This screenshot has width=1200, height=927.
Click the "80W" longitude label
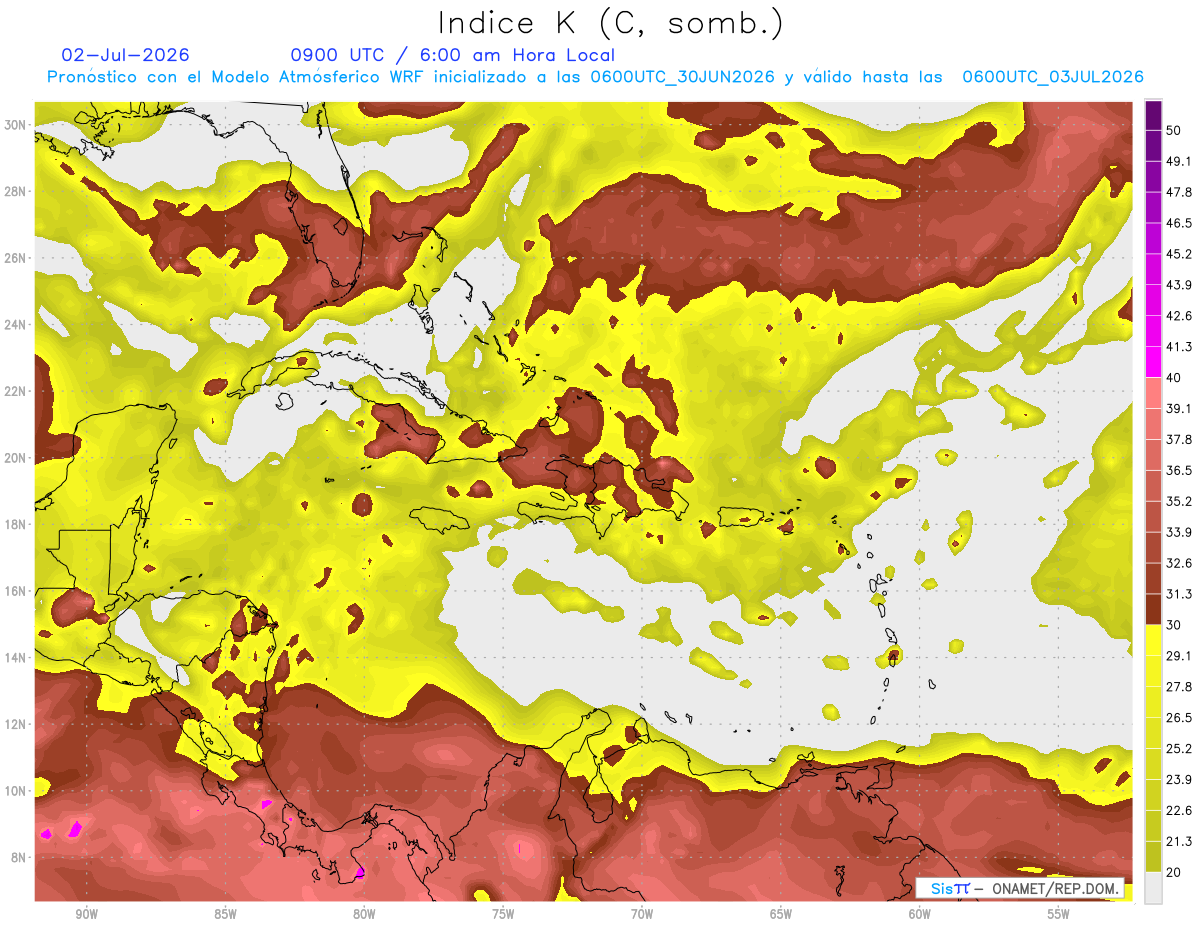tap(364, 915)
